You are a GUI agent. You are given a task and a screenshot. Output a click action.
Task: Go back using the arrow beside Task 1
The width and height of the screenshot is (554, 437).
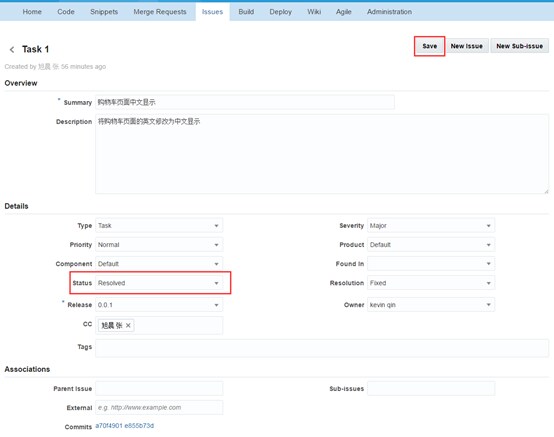coord(12,49)
